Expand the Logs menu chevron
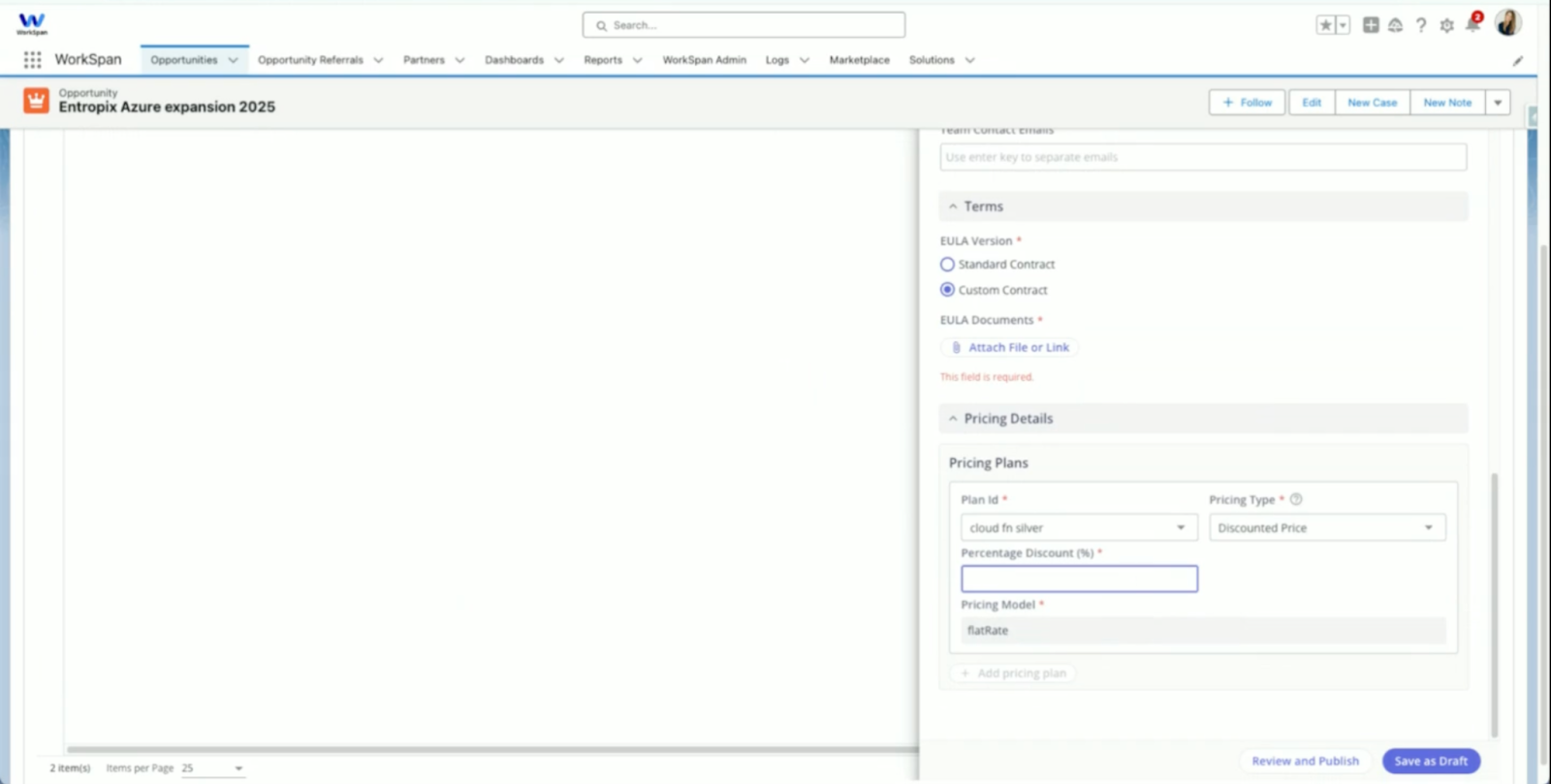This screenshot has height=784, width=1551. coord(804,60)
